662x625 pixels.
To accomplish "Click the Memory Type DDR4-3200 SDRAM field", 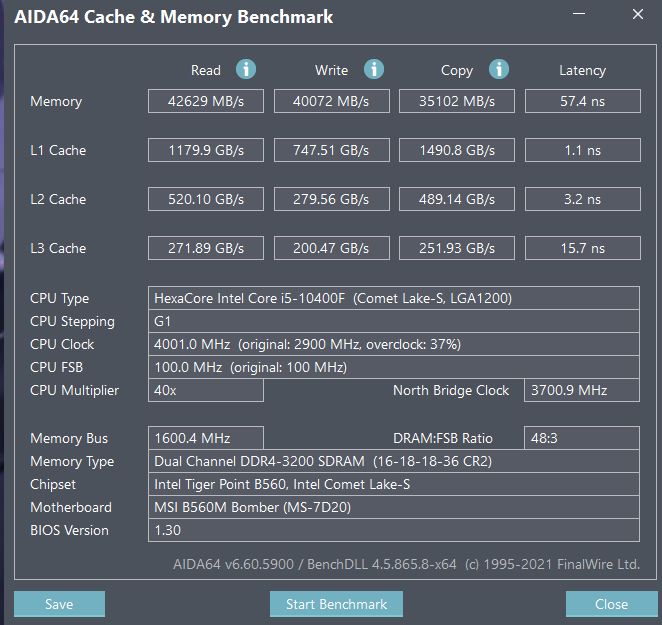I will (x=394, y=461).
